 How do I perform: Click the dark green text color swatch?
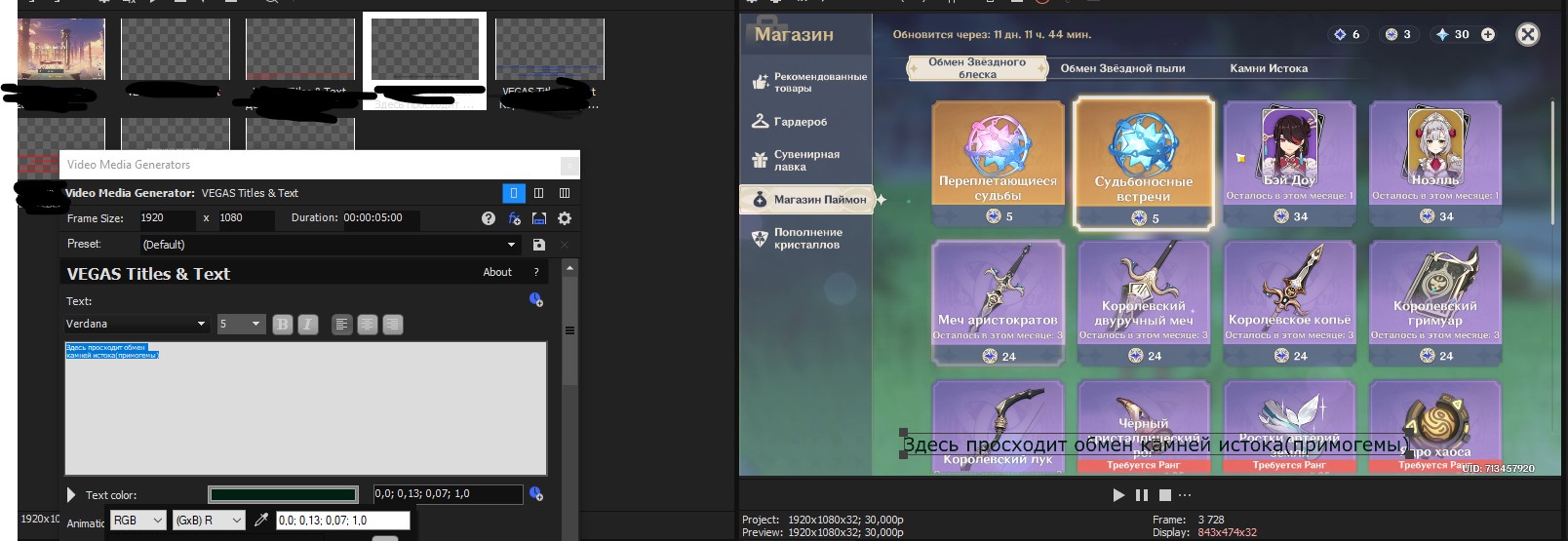[283, 494]
